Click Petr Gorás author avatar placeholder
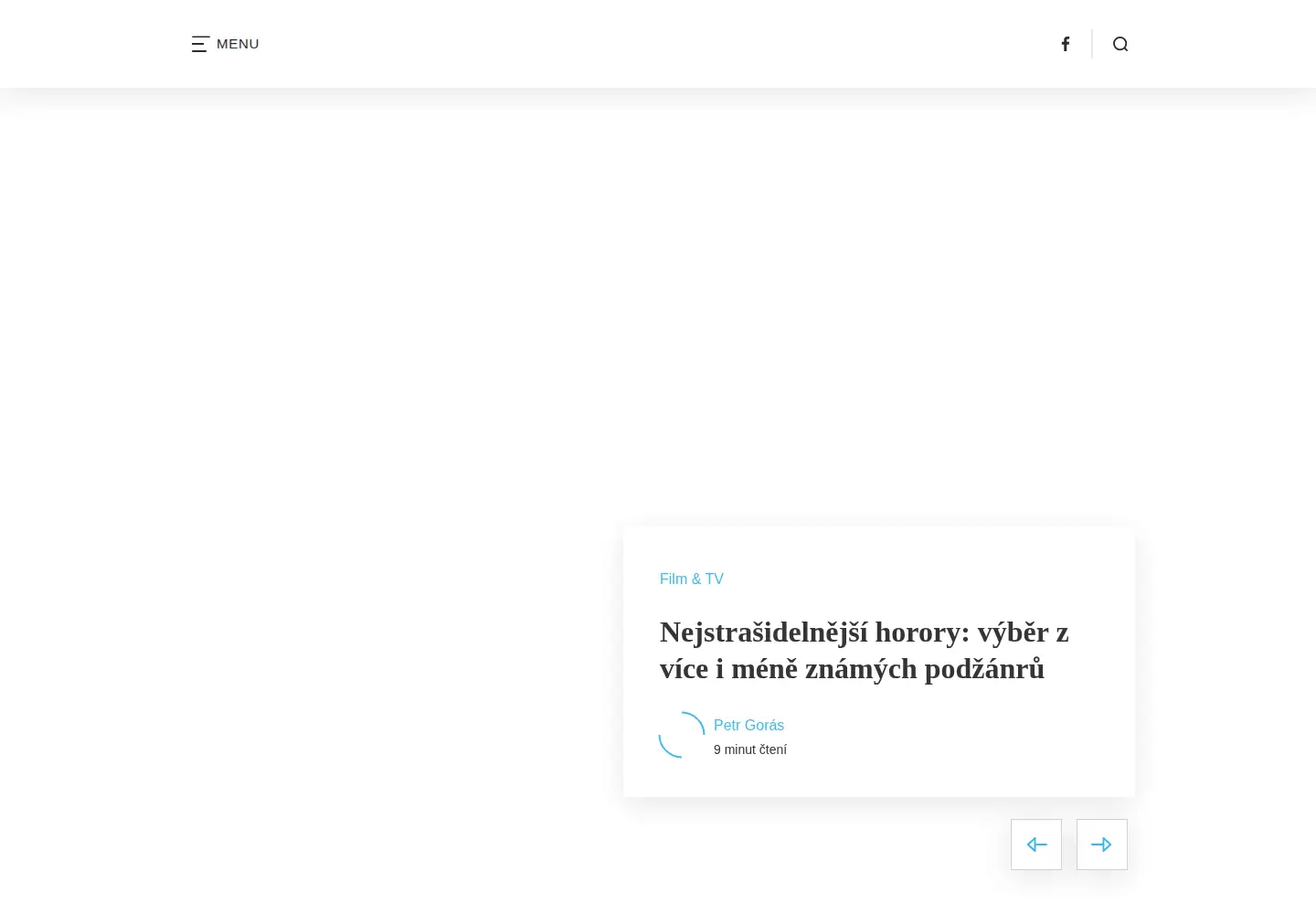 pyautogui.click(x=682, y=735)
